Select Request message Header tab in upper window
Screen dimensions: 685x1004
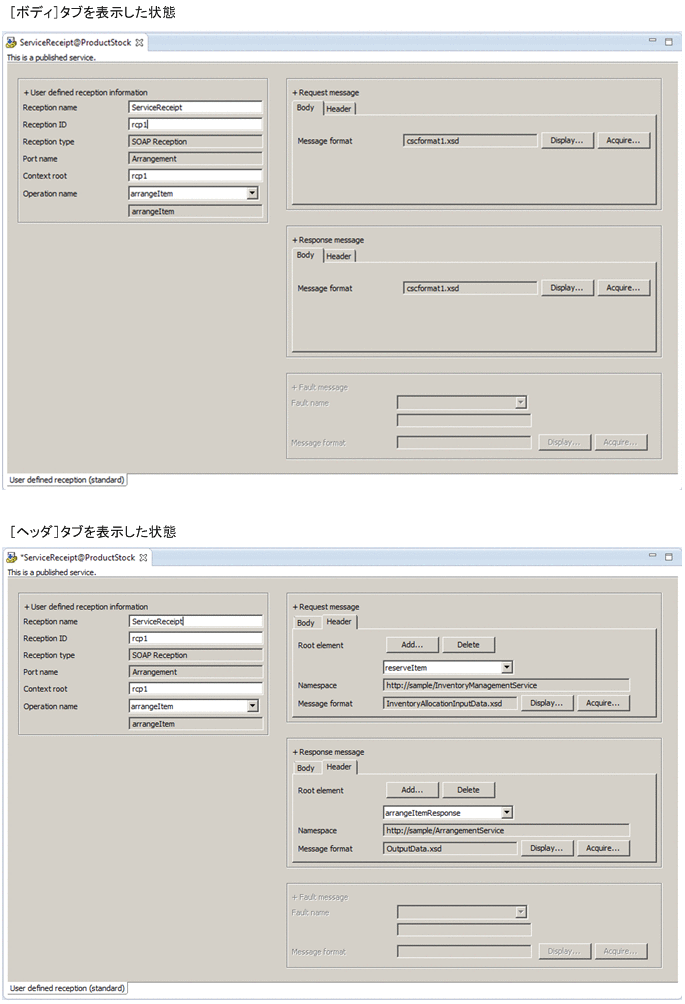pyautogui.click(x=339, y=109)
